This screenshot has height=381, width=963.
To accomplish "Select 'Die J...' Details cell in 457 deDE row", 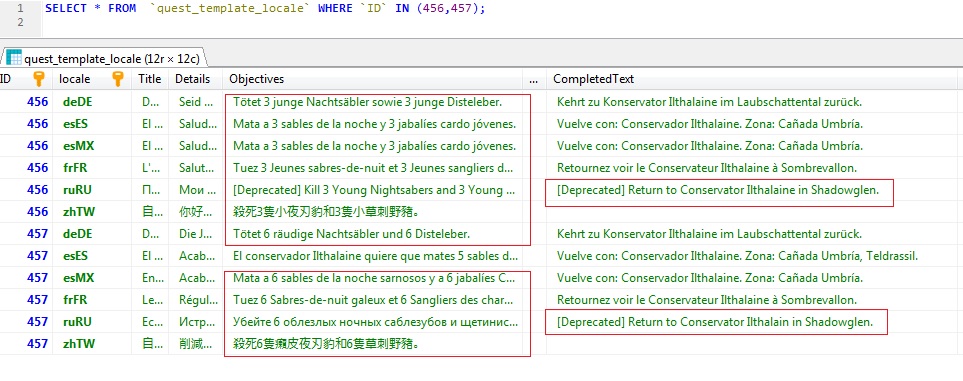I will tap(195, 234).
